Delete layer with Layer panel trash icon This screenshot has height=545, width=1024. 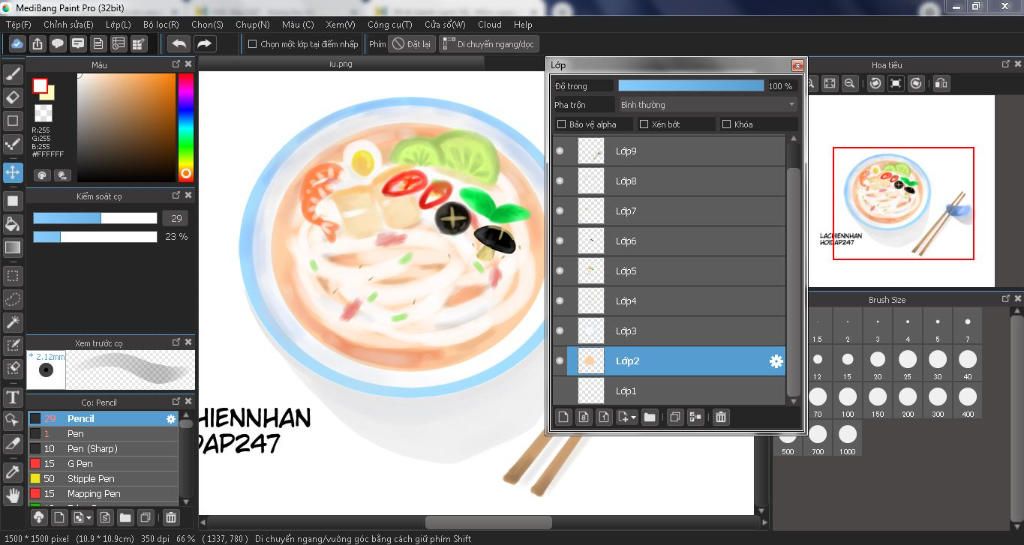tap(720, 417)
